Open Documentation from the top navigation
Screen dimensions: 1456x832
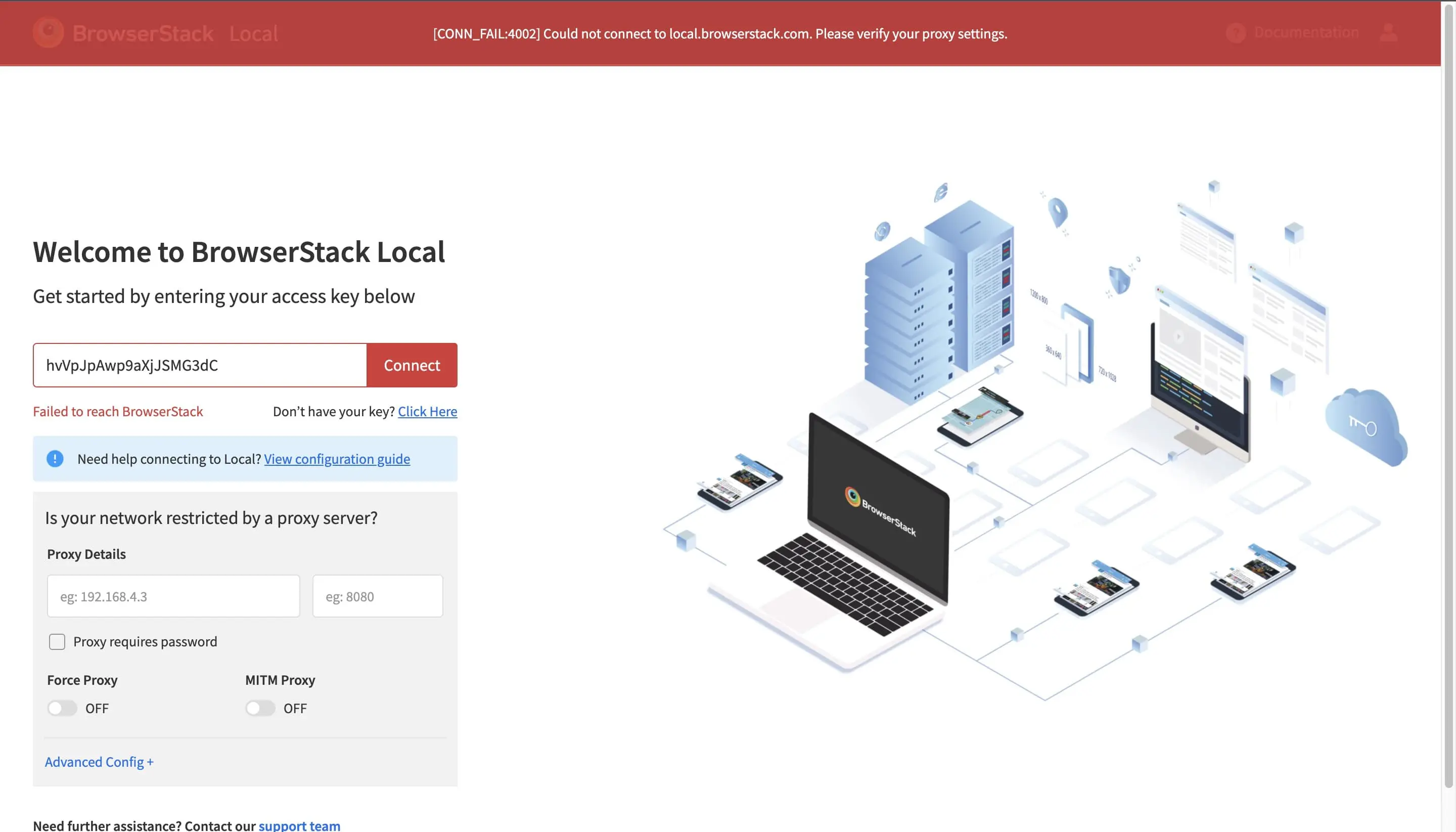tap(1307, 32)
